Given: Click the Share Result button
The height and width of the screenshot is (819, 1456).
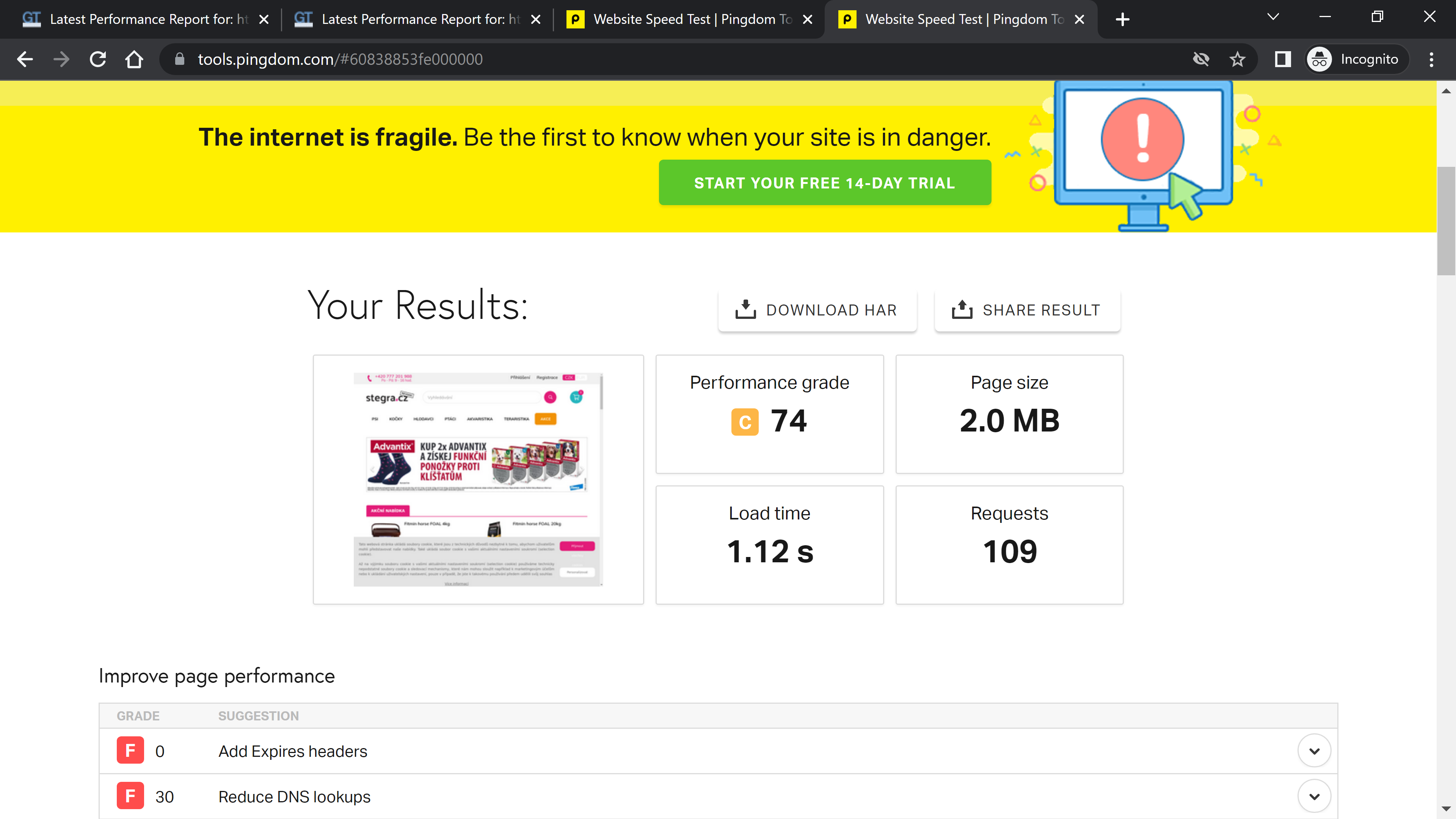Looking at the screenshot, I should [1027, 310].
